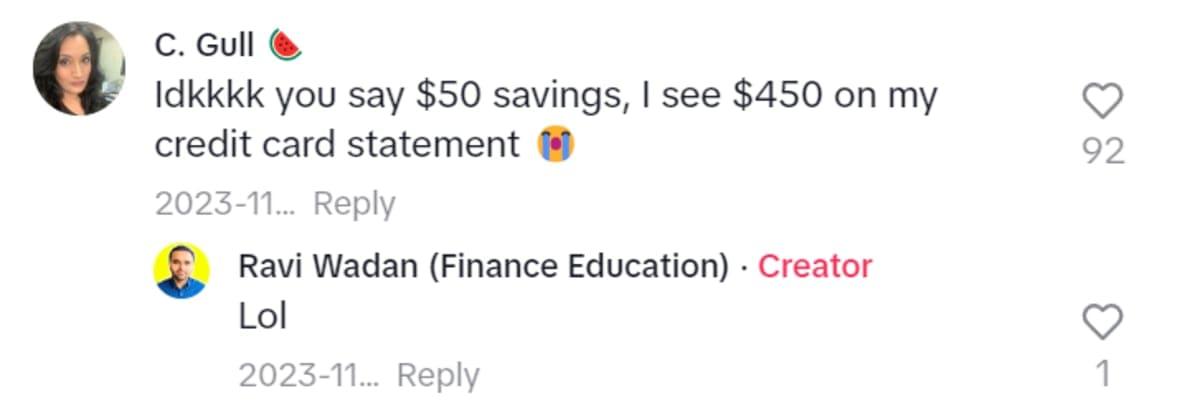Image resolution: width=1200 pixels, height=411 pixels.
Task: Reply to Ravi Wadan's "Lol" comment
Action: pos(438,375)
